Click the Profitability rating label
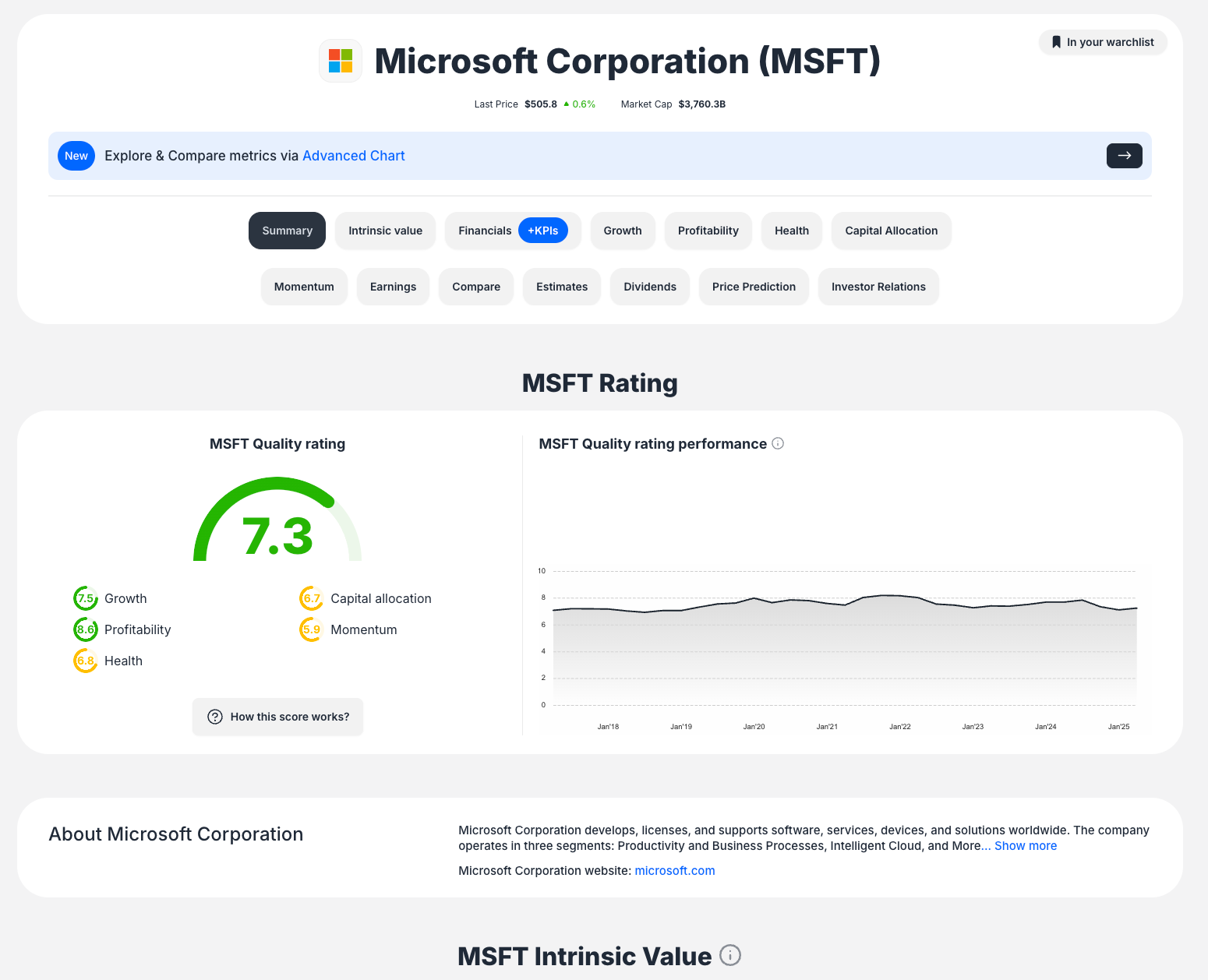This screenshot has width=1208, height=980. point(138,629)
